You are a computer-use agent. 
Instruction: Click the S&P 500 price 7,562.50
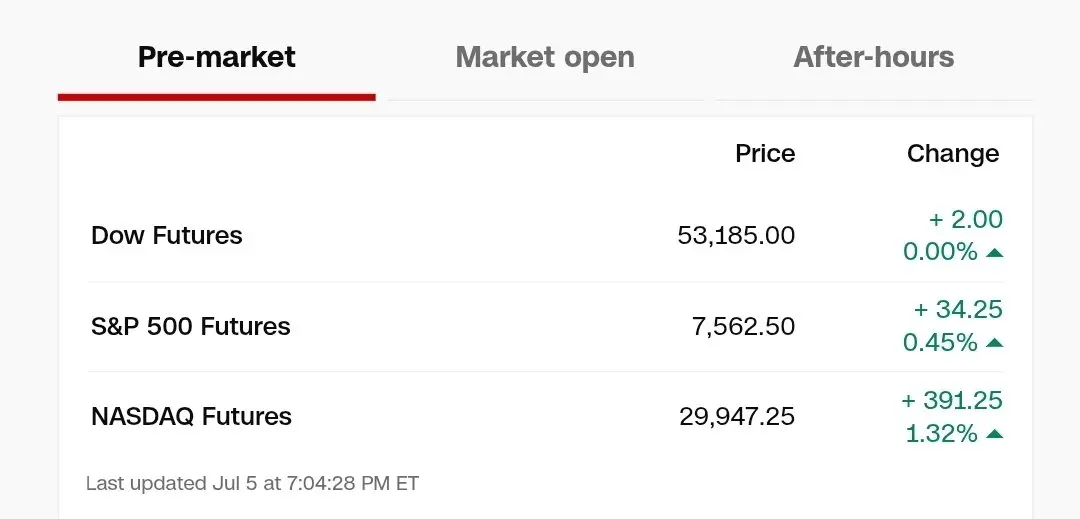tap(744, 326)
